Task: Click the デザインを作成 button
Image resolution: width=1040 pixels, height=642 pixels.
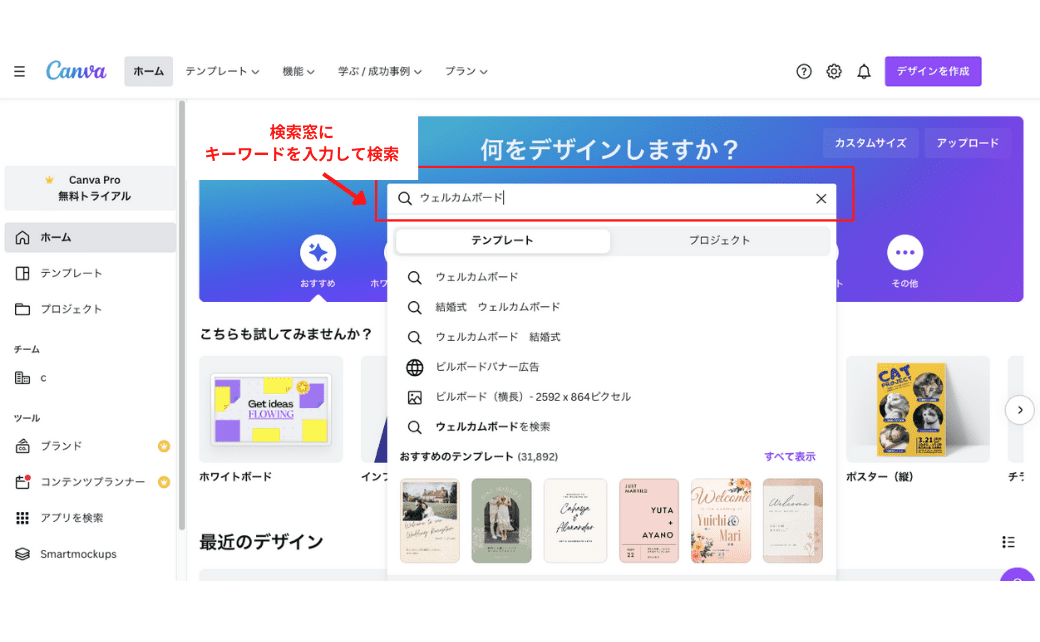Action: coord(932,72)
